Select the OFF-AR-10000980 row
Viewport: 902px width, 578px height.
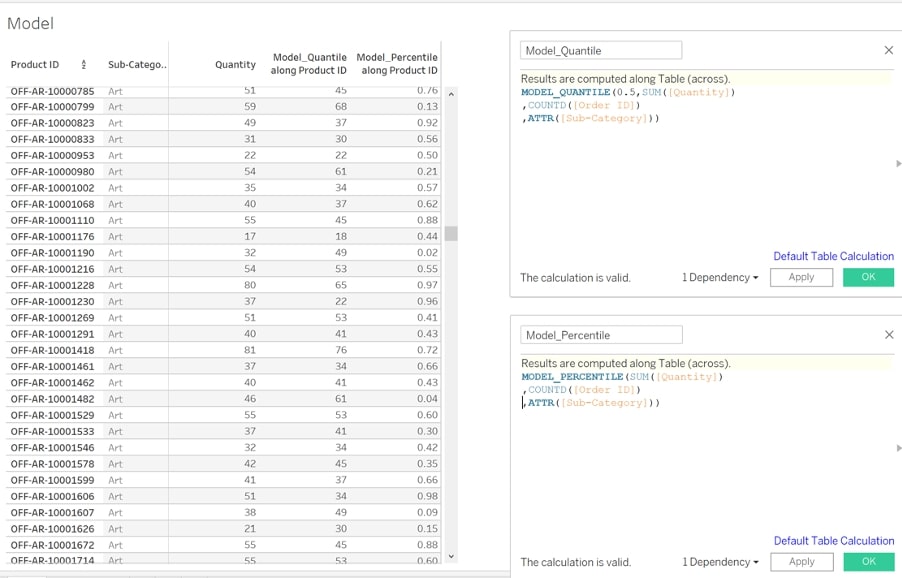coord(223,171)
